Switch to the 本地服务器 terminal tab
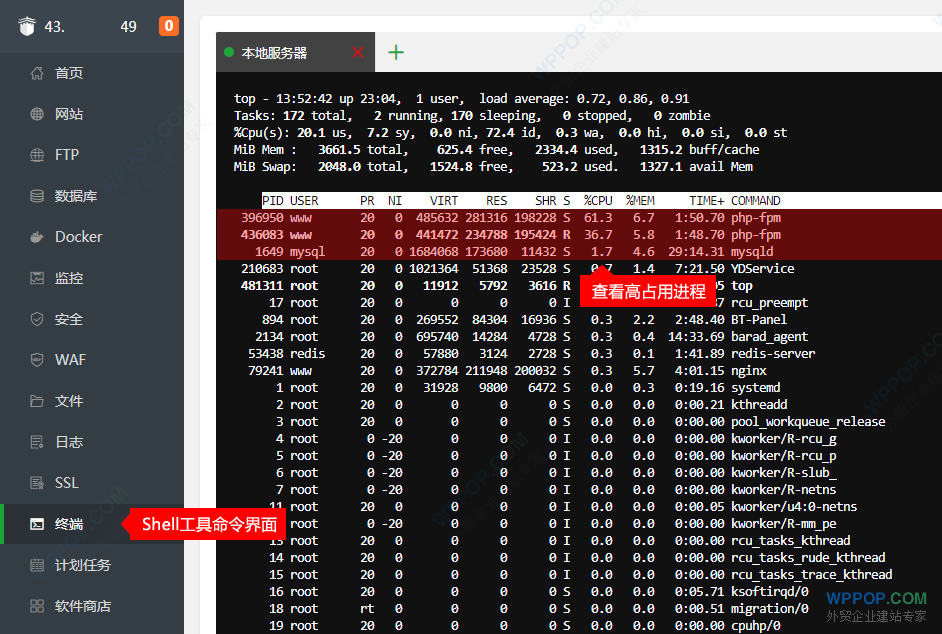The width and height of the screenshot is (942, 634). click(x=274, y=53)
